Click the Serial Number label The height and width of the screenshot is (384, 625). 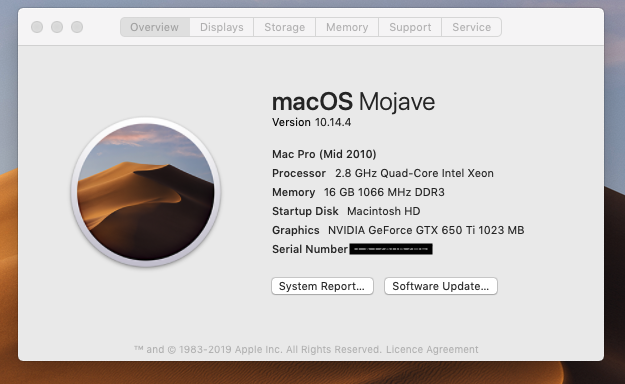[x=310, y=249]
